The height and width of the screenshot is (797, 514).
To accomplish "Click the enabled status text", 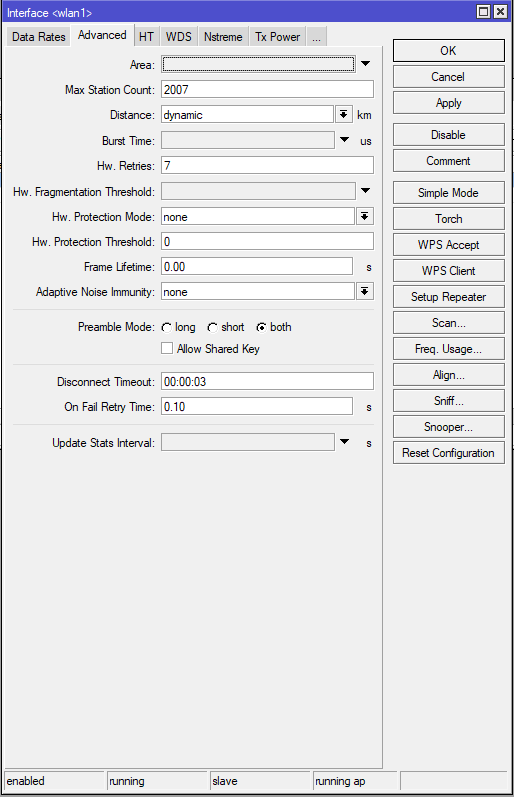I will point(25,781).
